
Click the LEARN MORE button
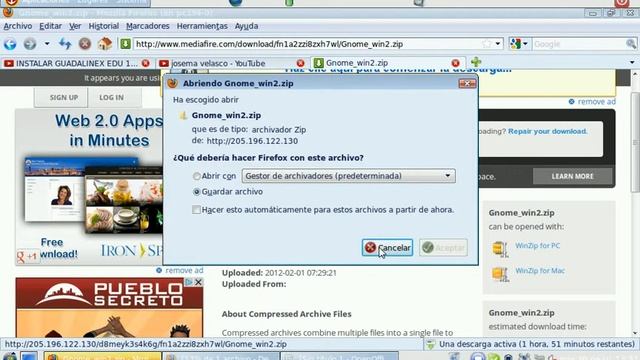pyautogui.click(x=573, y=176)
